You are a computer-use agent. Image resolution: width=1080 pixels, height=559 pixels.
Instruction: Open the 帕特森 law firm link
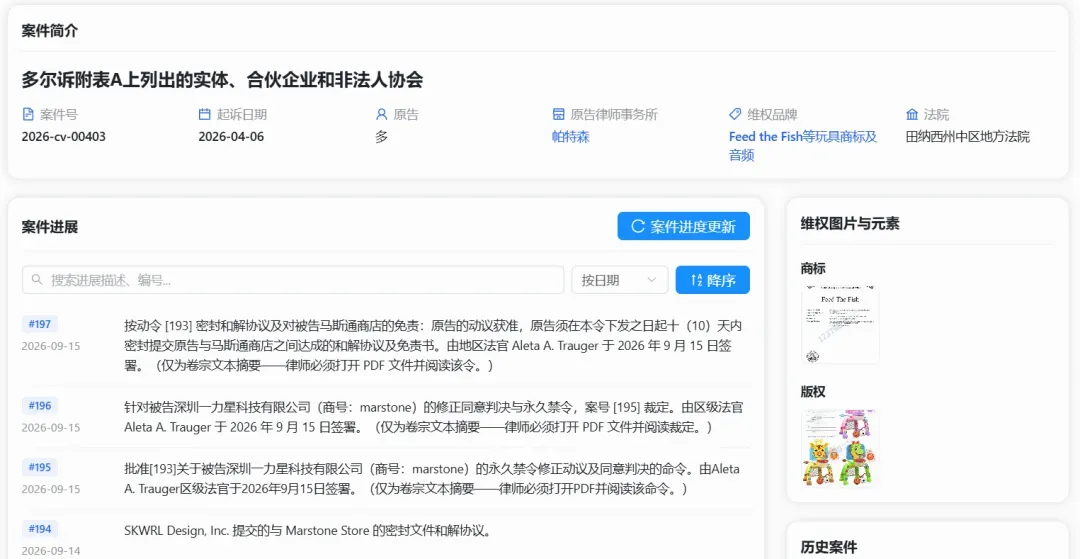[571, 137]
